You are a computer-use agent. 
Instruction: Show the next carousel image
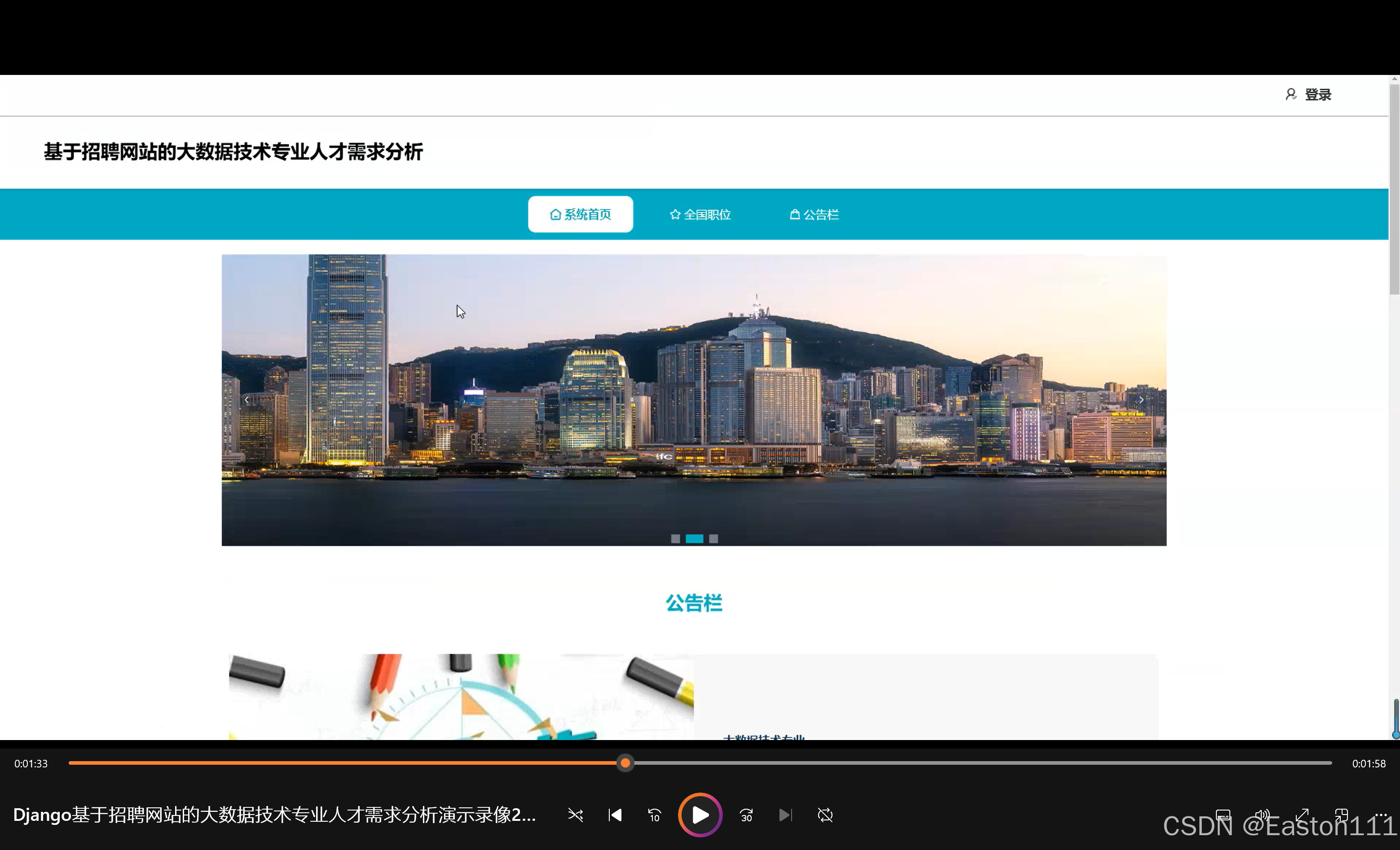point(1141,400)
